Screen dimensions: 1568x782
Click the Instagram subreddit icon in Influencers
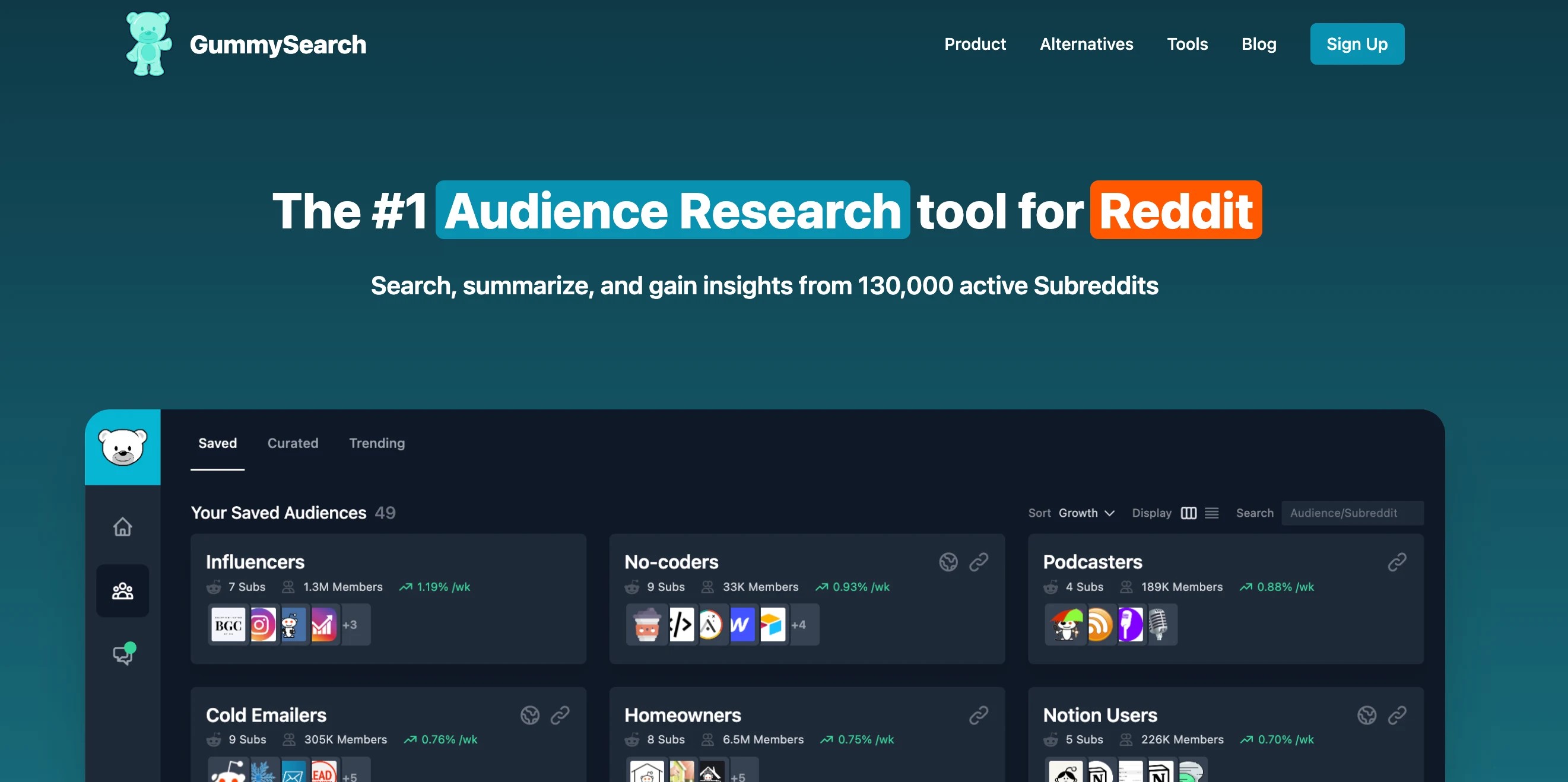(x=263, y=624)
